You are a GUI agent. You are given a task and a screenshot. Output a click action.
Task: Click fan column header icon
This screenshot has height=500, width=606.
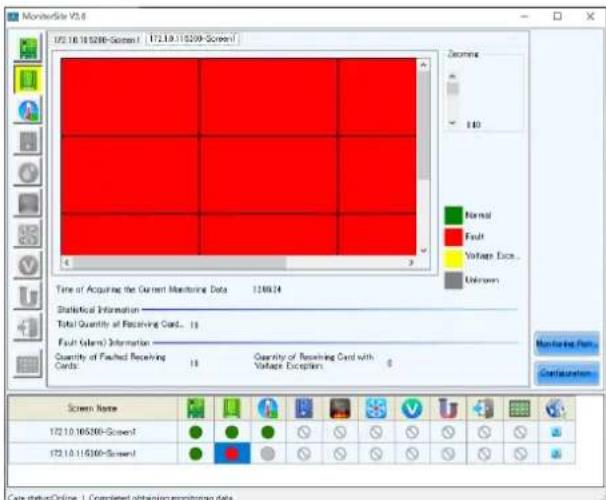(x=376, y=408)
